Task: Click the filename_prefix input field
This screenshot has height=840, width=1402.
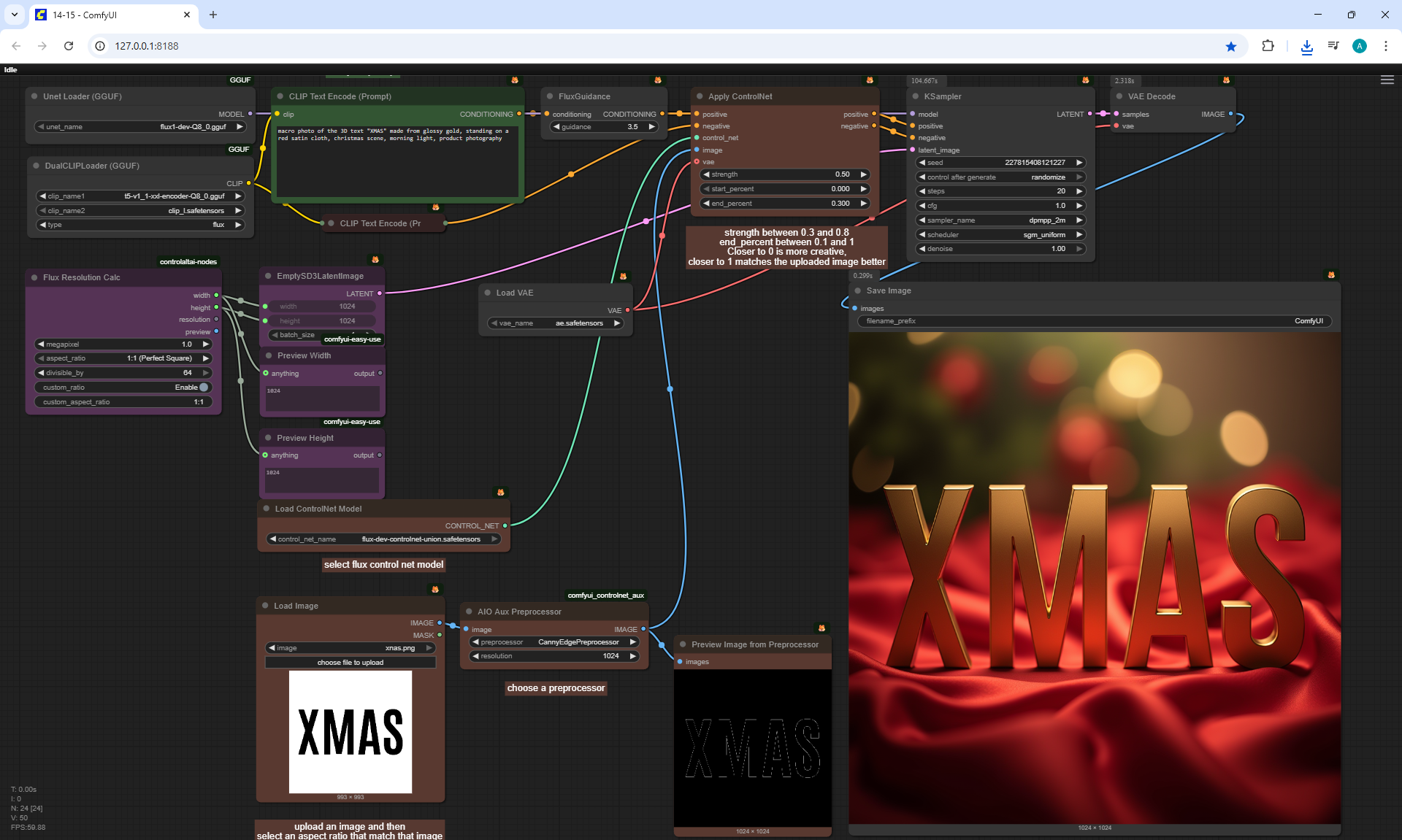Action: pyautogui.click(x=1094, y=321)
